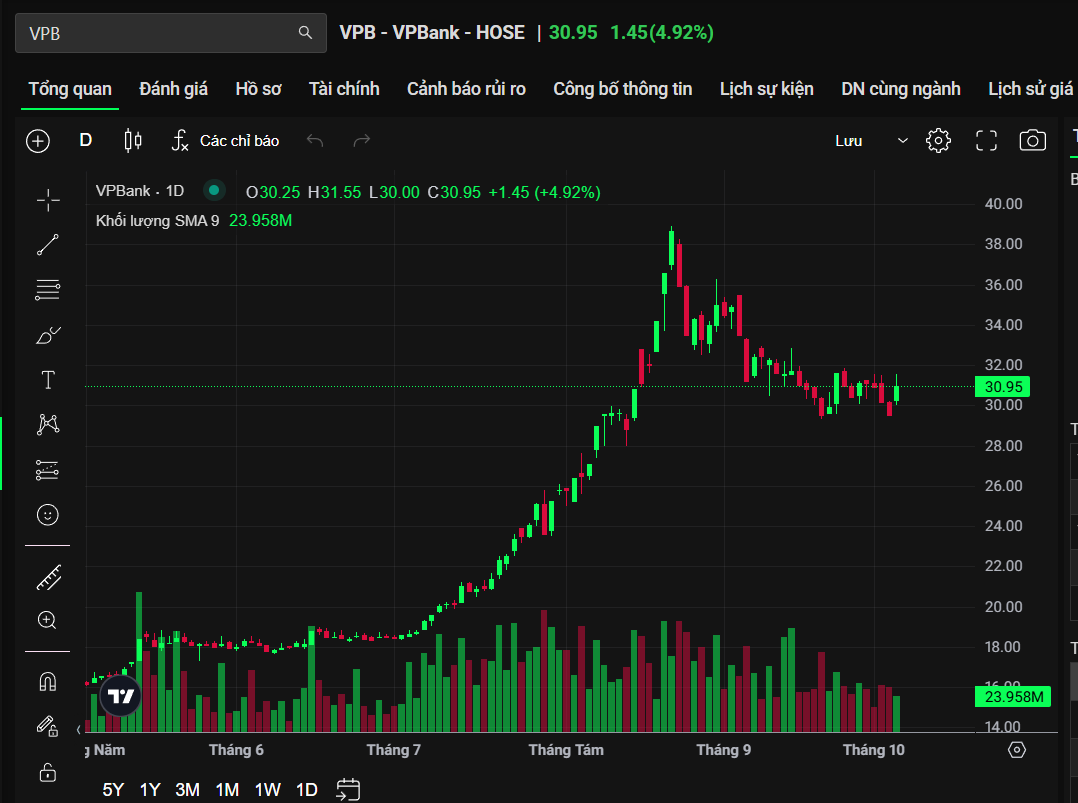Toggle fullscreen mode for the chart
Screen dimensions: 1078x803
pos(986,141)
